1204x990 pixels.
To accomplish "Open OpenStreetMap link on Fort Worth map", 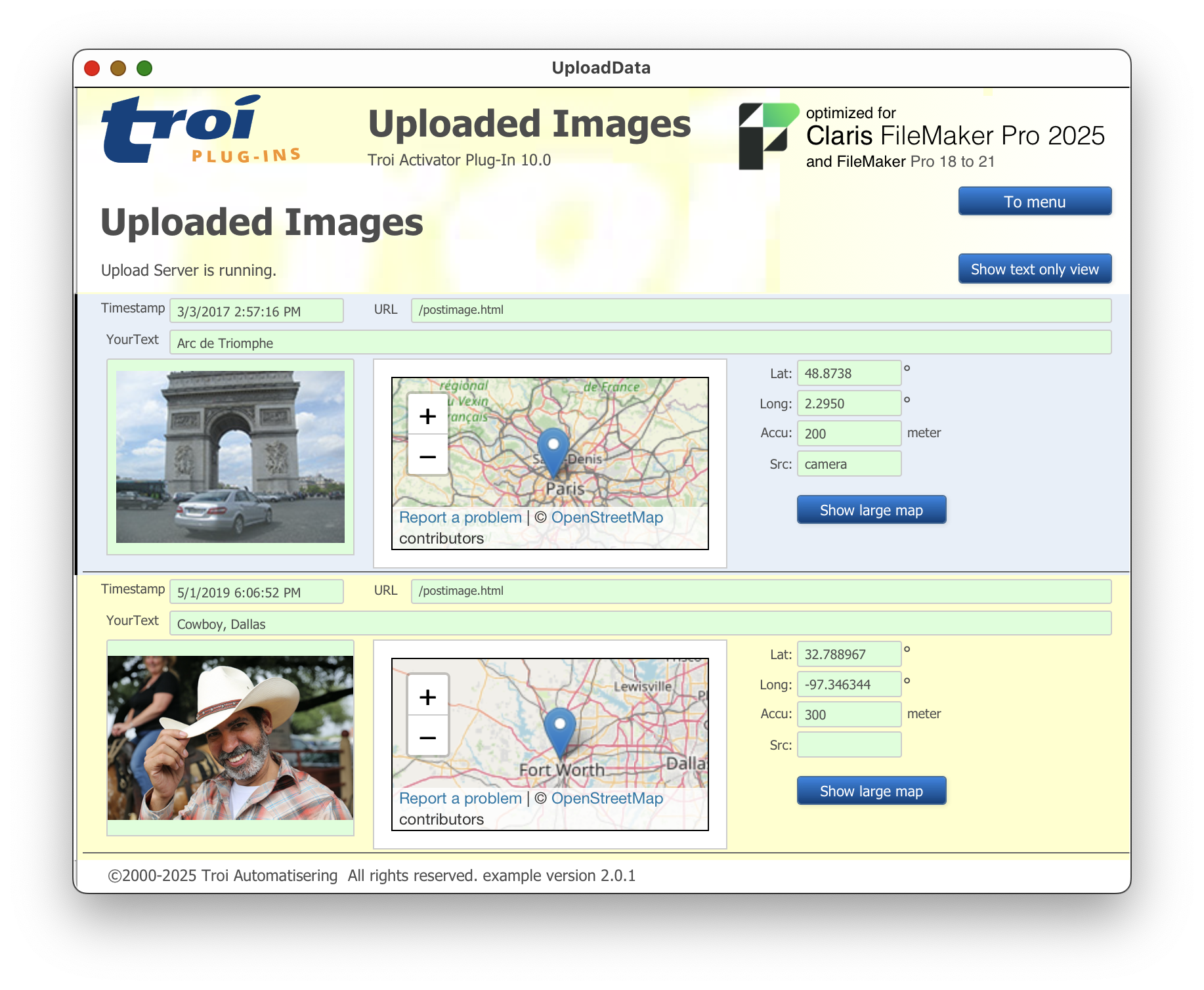I will pyautogui.click(x=607, y=798).
